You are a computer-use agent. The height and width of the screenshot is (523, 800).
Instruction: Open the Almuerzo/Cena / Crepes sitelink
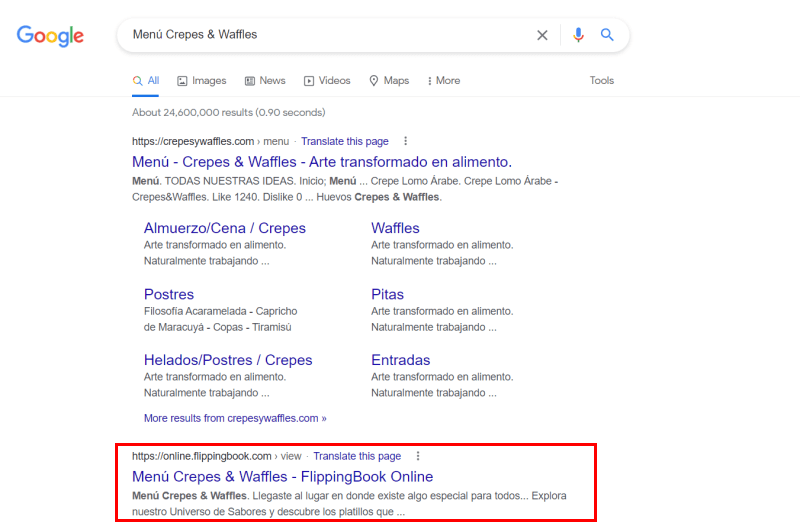pyautogui.click(x=224, y=228)
